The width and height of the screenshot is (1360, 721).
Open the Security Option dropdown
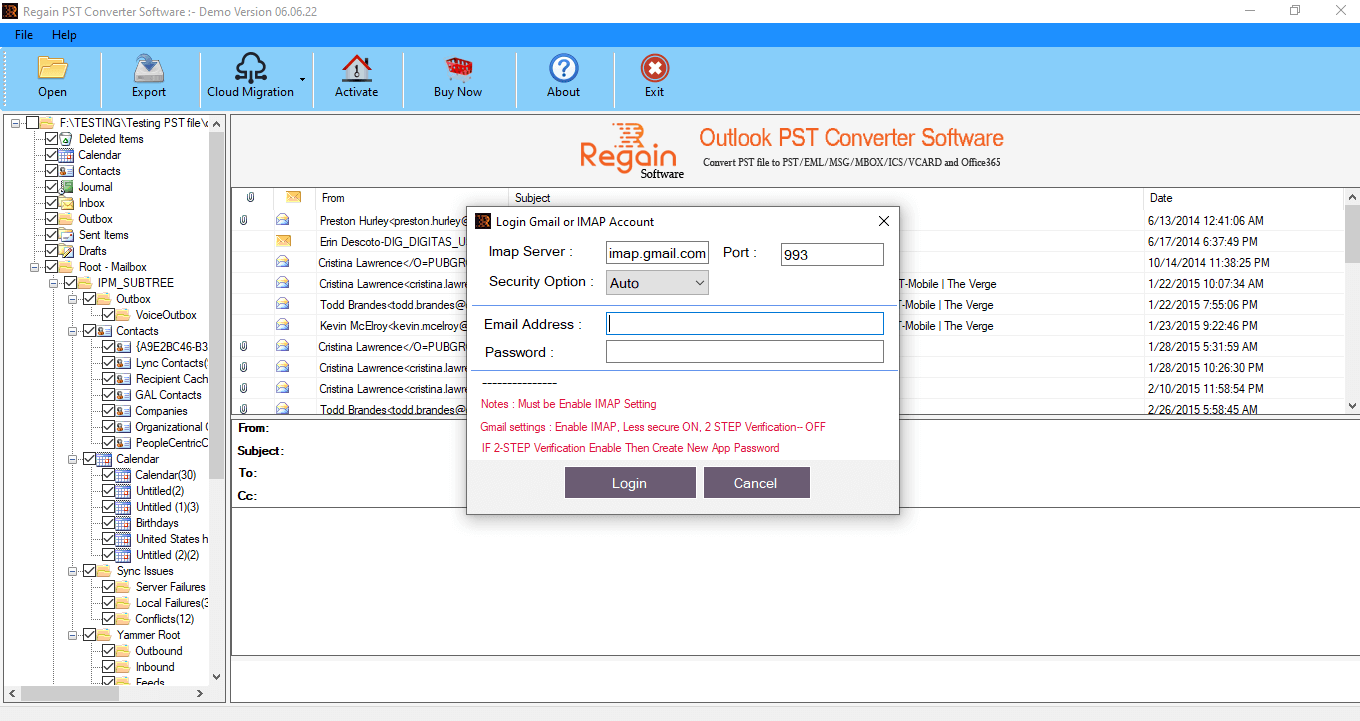[x=657, y=283]
